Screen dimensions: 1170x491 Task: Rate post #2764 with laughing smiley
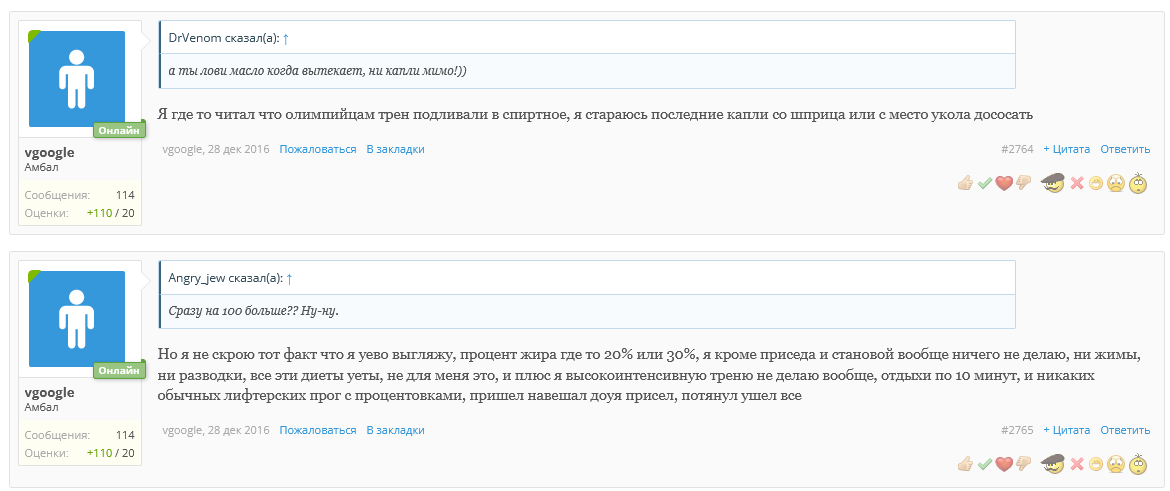pos(1095,183)
